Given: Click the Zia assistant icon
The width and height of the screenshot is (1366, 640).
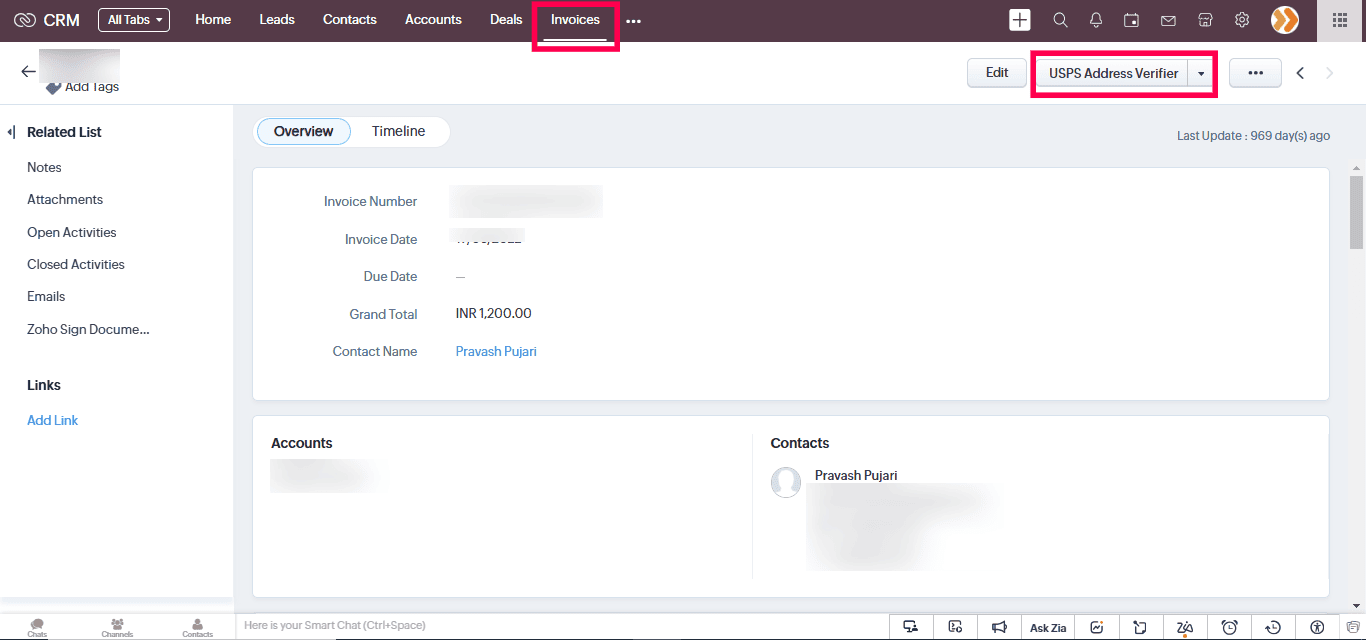Looking at the screenshot, I should [x=1185, y=627].
